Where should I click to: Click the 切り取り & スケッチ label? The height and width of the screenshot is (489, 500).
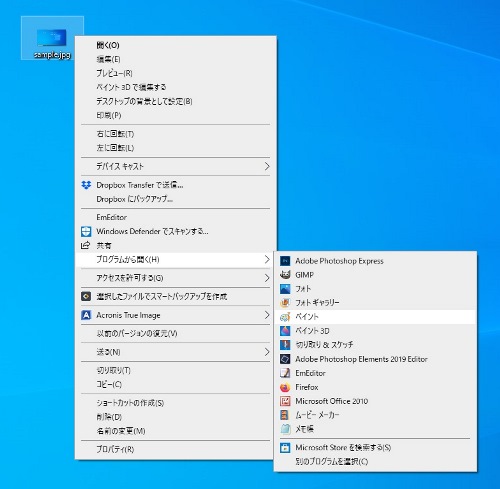pyautogui.click(x=324, y=345)
